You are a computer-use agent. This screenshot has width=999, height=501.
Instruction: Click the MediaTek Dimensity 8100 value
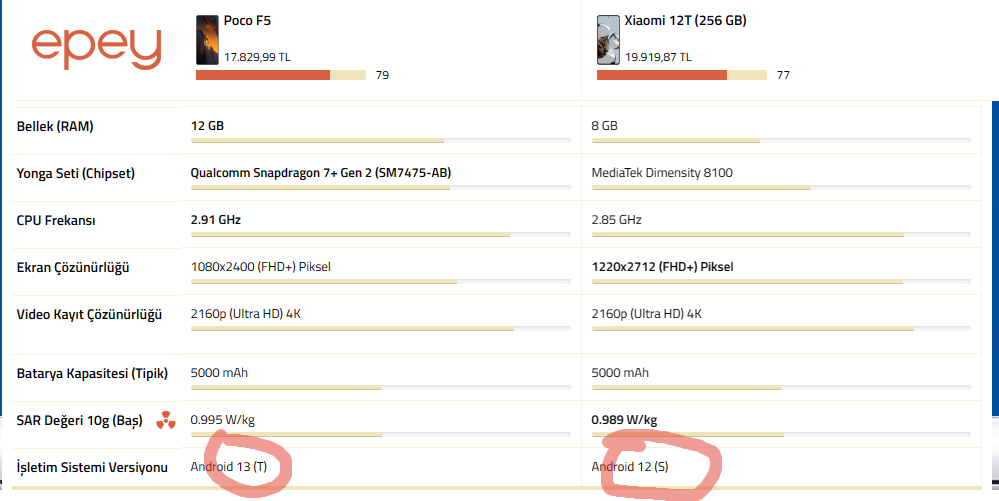(662, 173)
